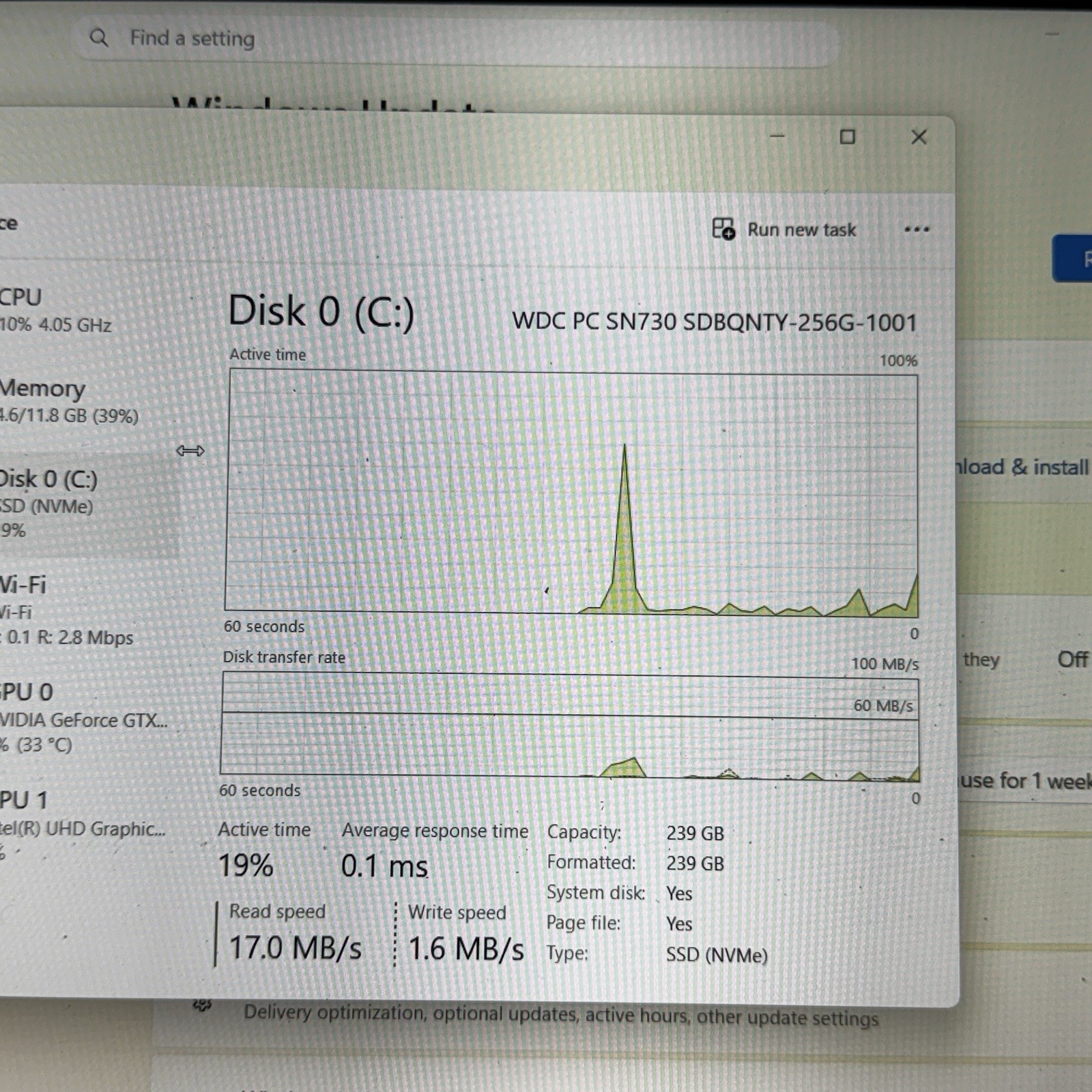Click the Disk transfer rate graph
Image resolution: width=1092 pixels, height=1092 pixels.
[x=570, y=727]
